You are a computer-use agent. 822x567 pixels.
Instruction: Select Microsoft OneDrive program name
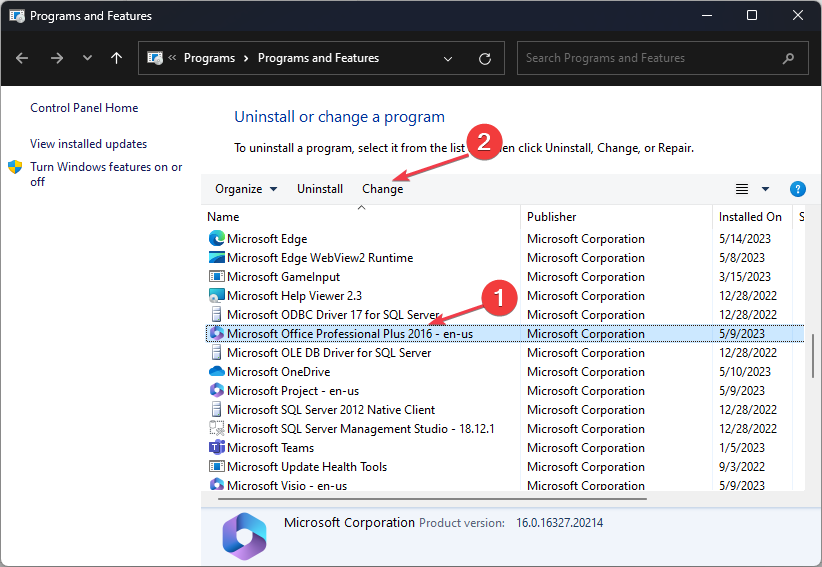click(278, 372)
